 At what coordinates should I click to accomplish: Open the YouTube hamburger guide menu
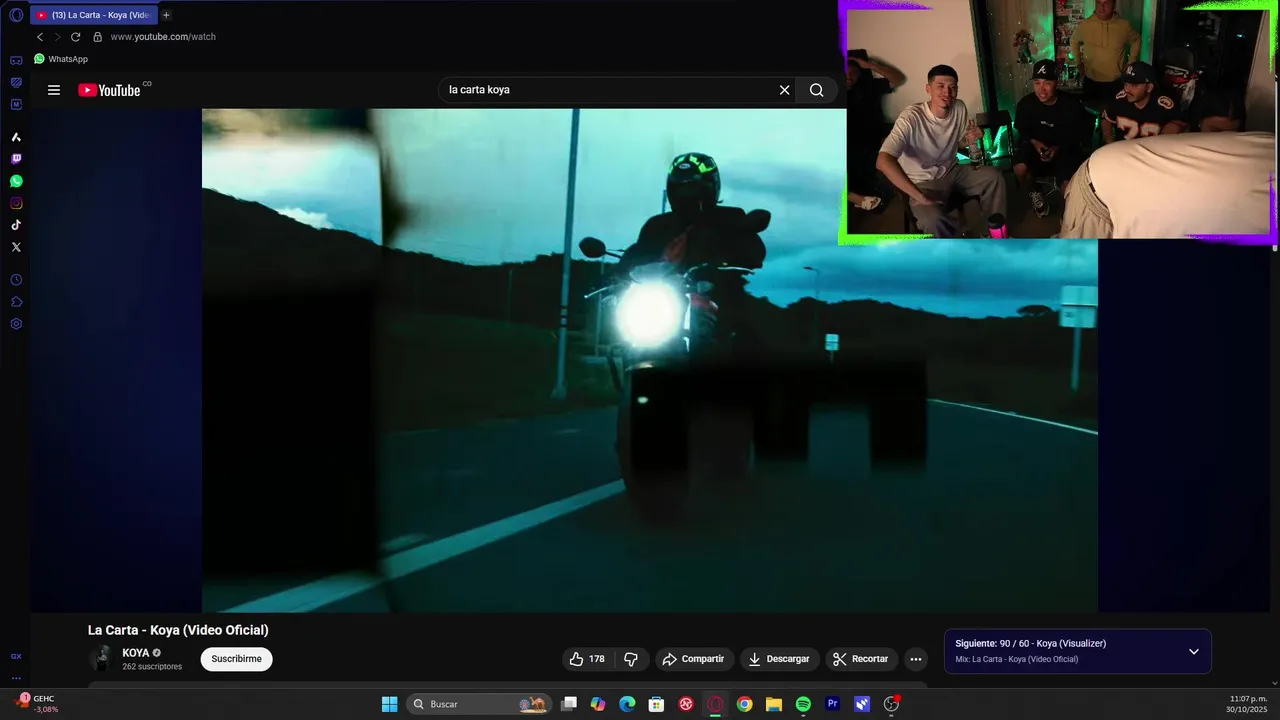point(54,90)
